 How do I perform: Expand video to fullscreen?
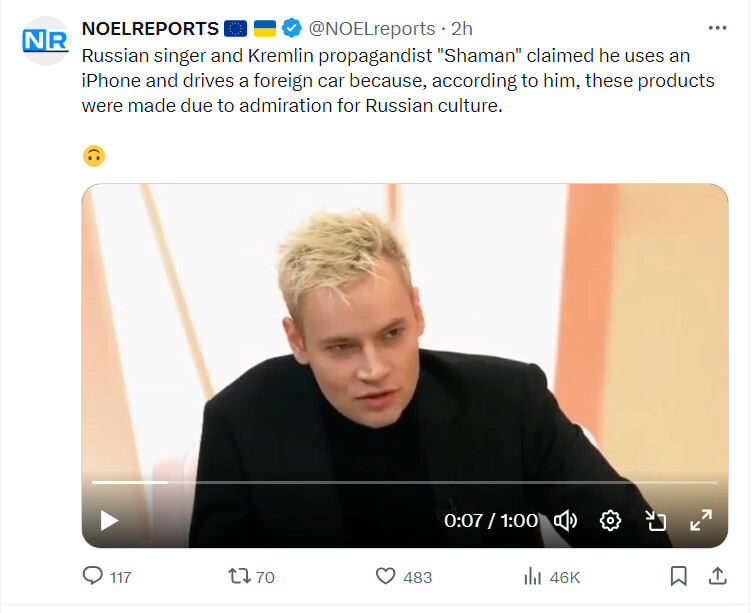tap(701, 520)
